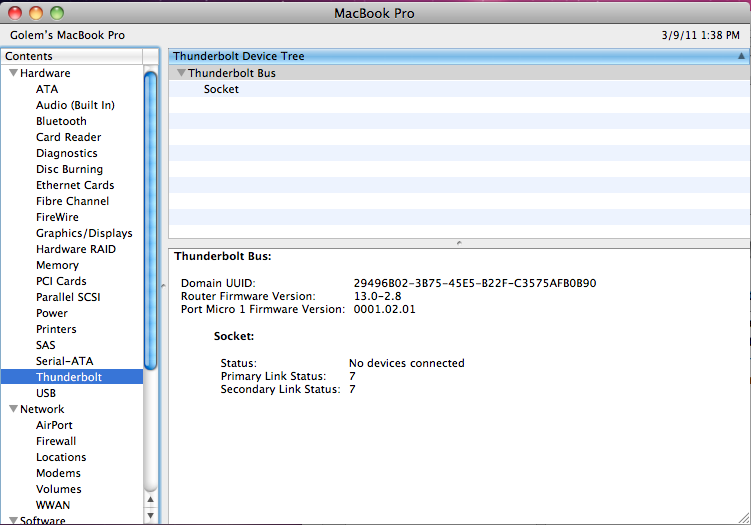Select Thunderbolt in the sidebar
Viewport: 751px width, 525px height.
point(68,377)
